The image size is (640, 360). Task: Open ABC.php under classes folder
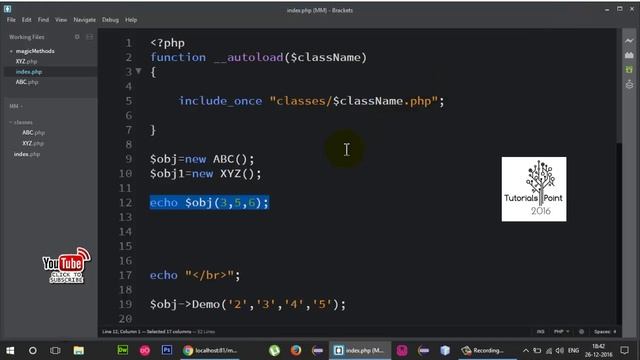pyautogui.click(x=33, y=133)
